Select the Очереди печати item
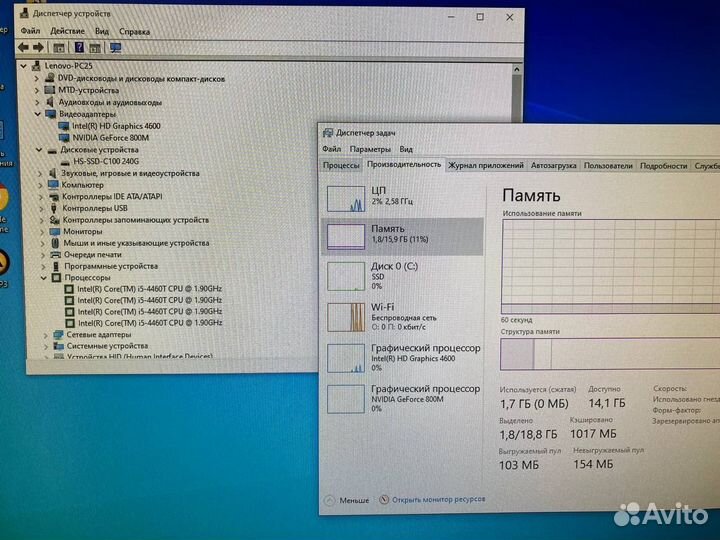 pyautogui.click(x=92, y=254)
